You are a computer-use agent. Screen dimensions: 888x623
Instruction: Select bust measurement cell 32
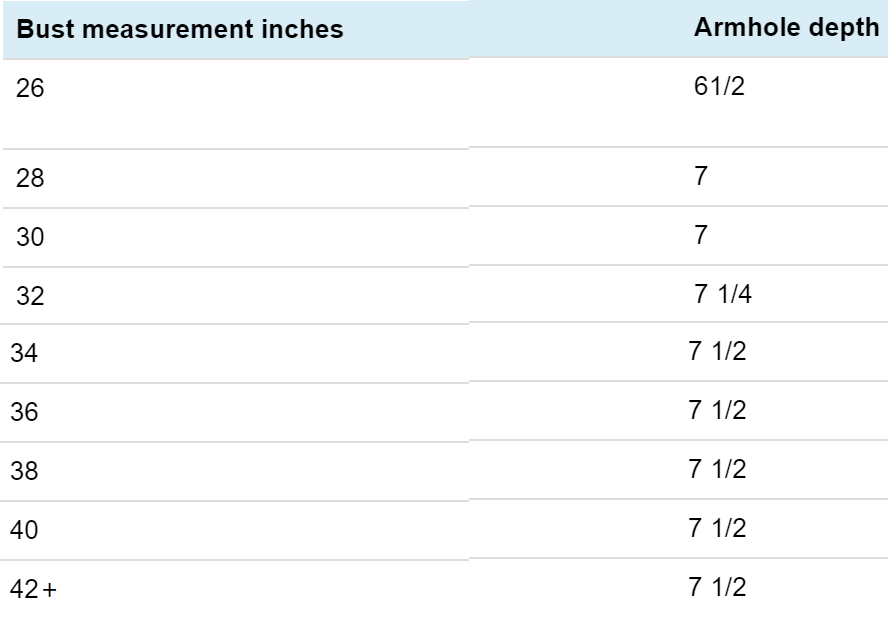[x=32, y=296]
